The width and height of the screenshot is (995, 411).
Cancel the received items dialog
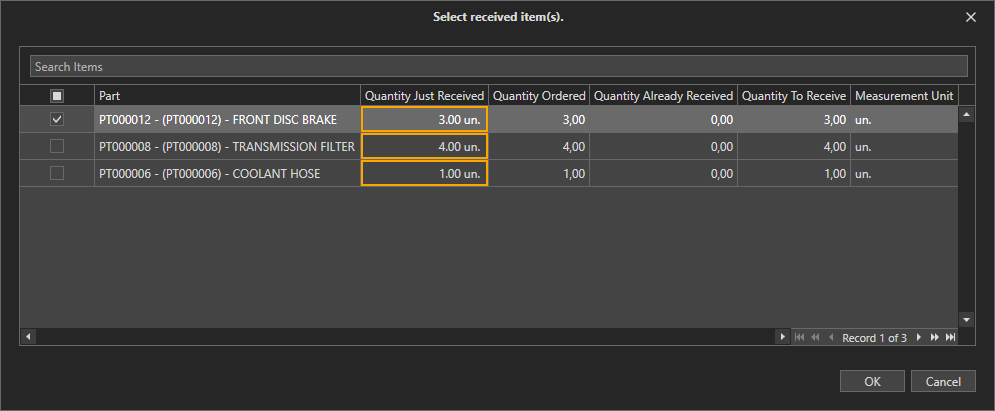943,381
